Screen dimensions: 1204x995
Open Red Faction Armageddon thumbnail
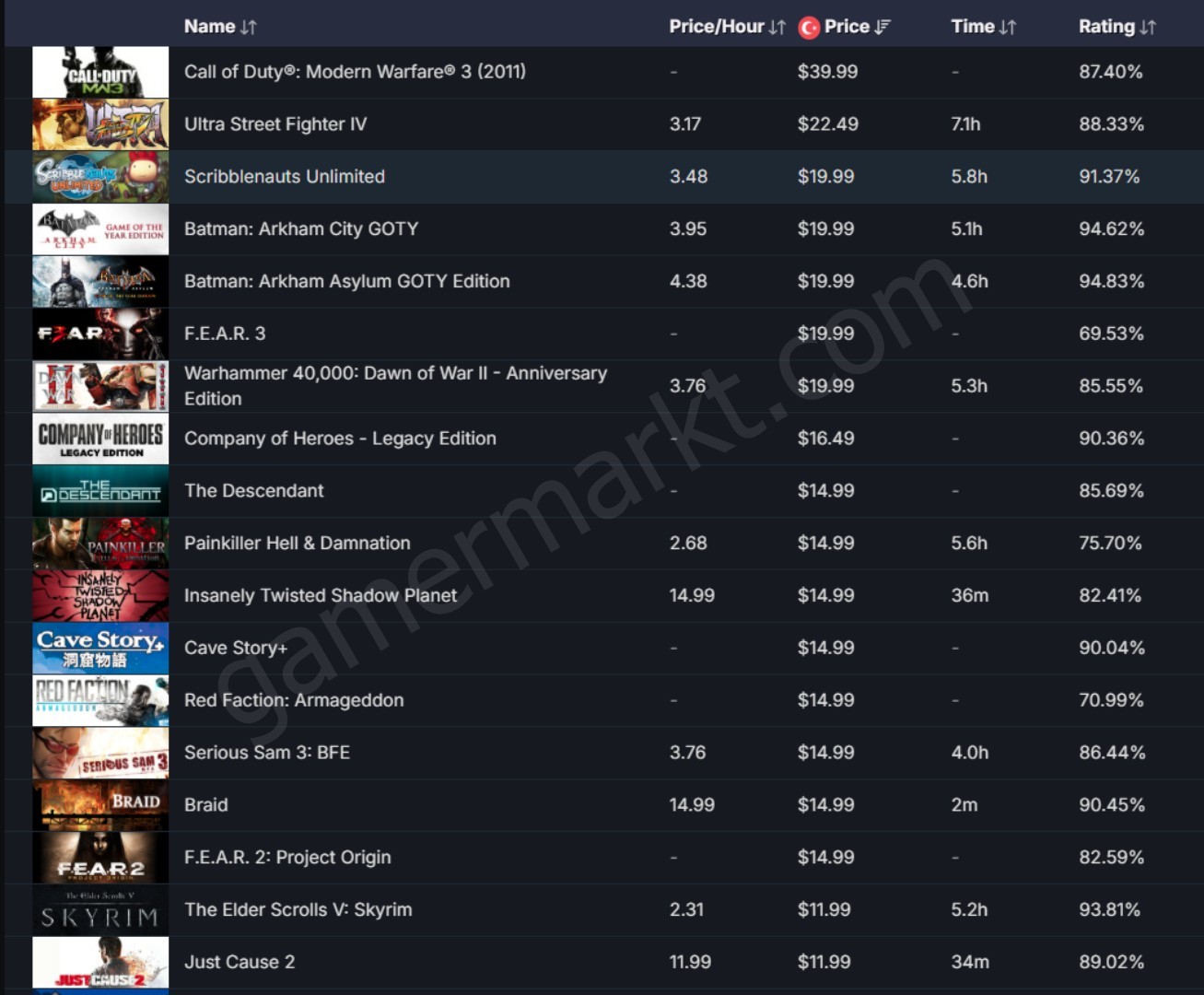(x=100, y=701)
